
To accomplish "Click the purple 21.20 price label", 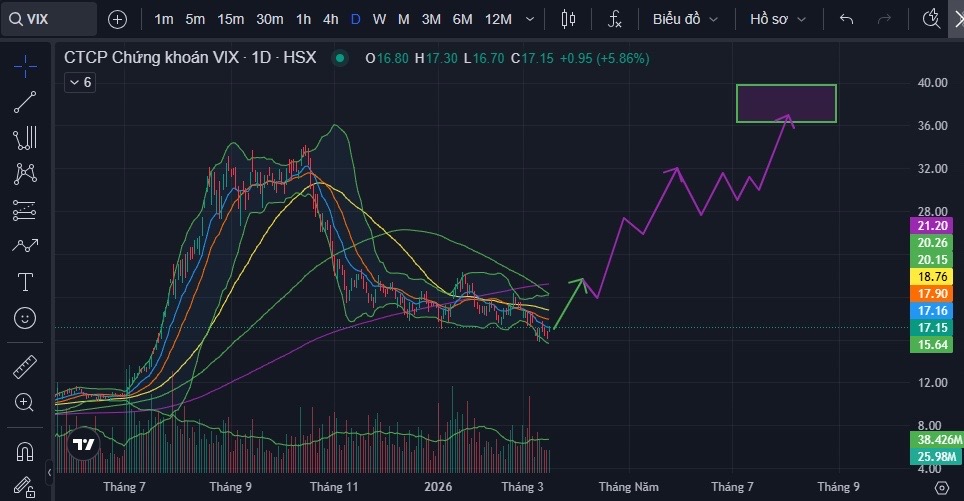I will [931, 226].
